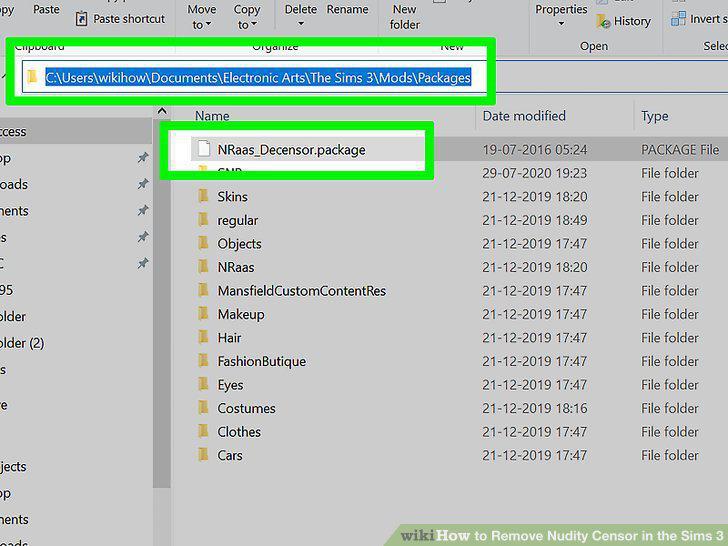Click the Eyes folder name
Viewport: 728px width, 546px height.
pos(230,385)
